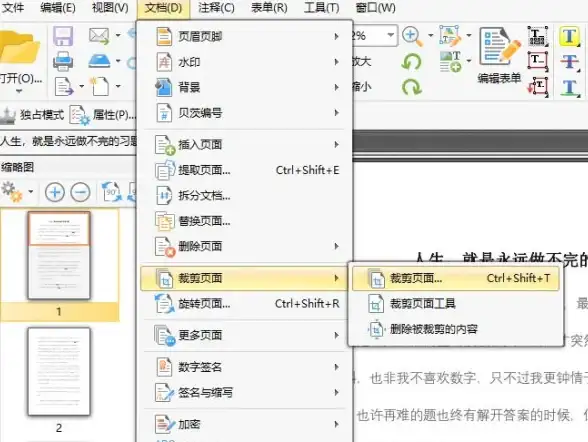The height and width of the screenshot is (442, 588).
Task: Rotate thumbnail 90 degrees icon
Action: point(112,192)
